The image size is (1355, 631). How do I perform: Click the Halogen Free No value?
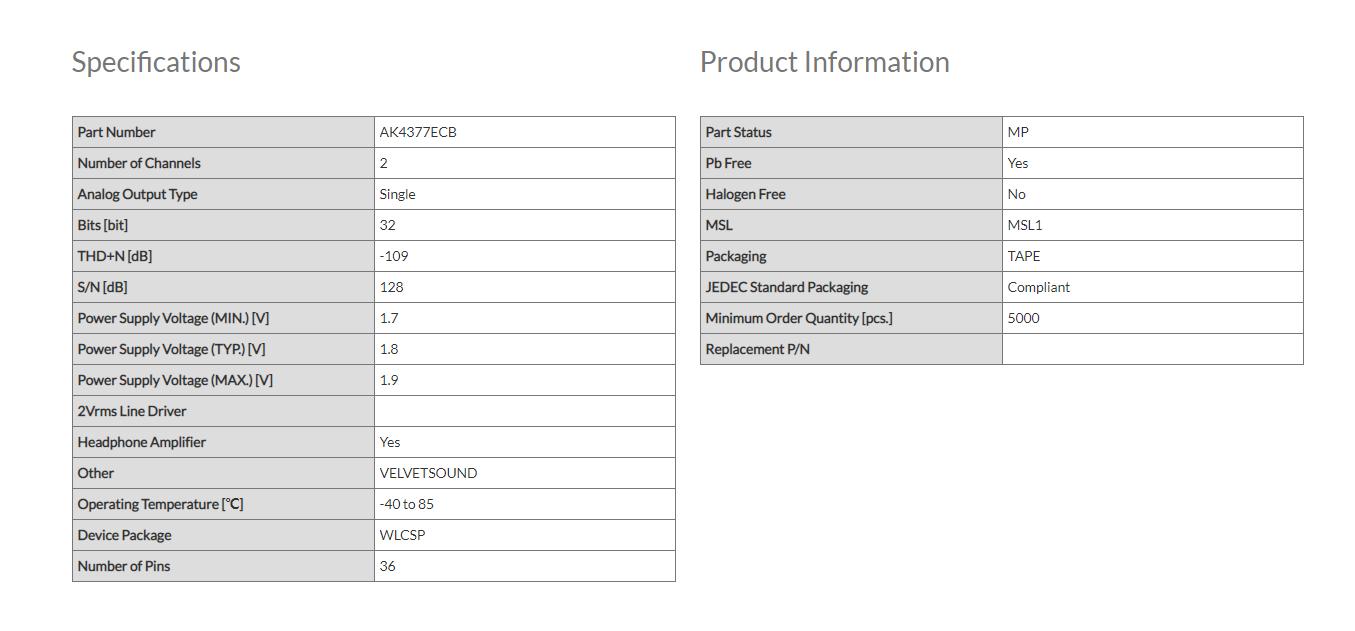pos(1017,194)
